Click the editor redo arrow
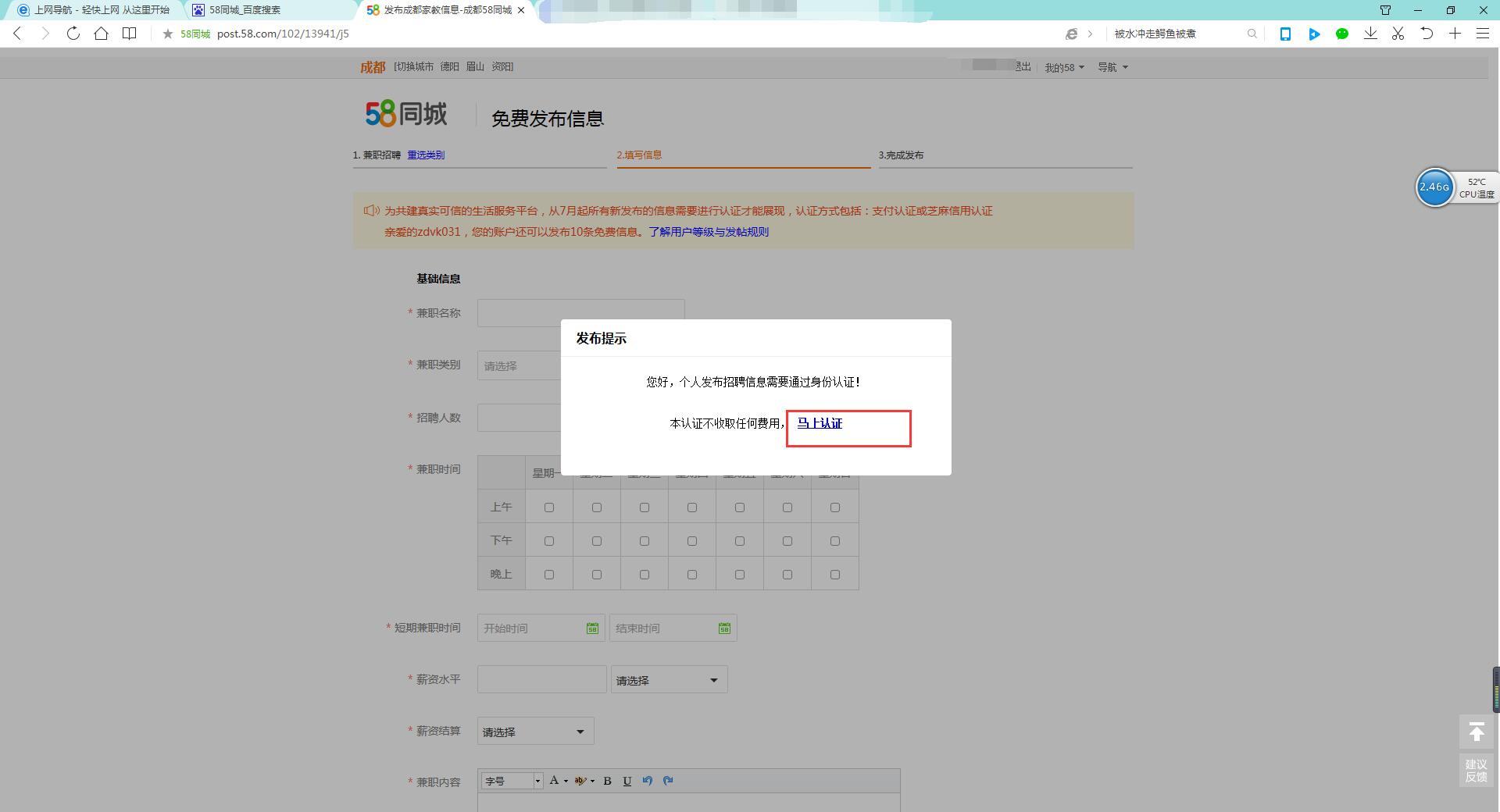The image size is (1500, 812). [668, 780]
